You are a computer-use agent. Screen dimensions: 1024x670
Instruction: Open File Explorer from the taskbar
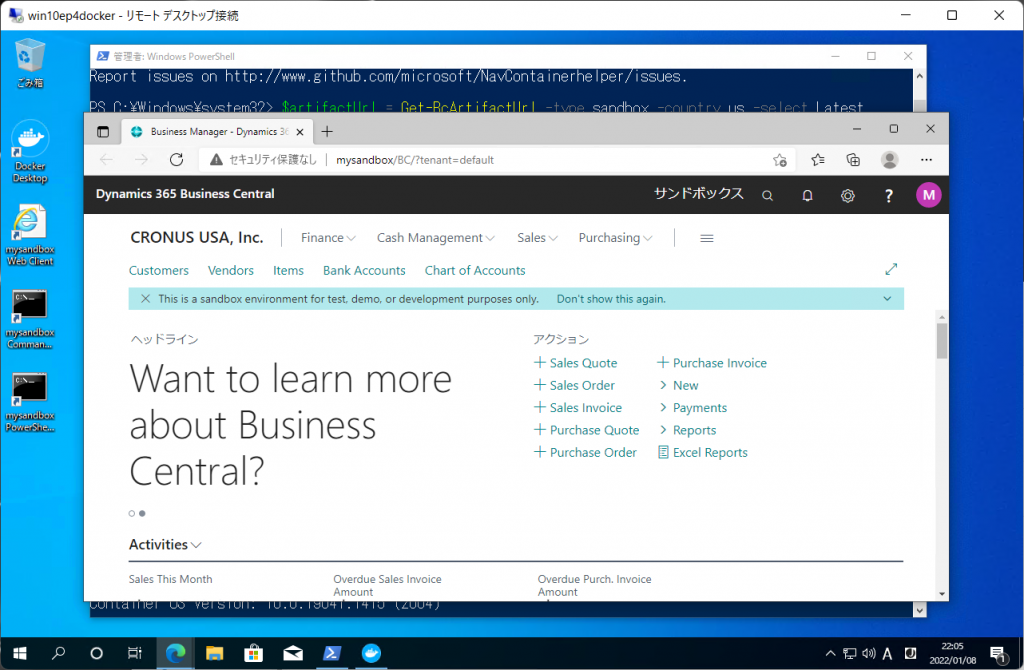(214, 653)
